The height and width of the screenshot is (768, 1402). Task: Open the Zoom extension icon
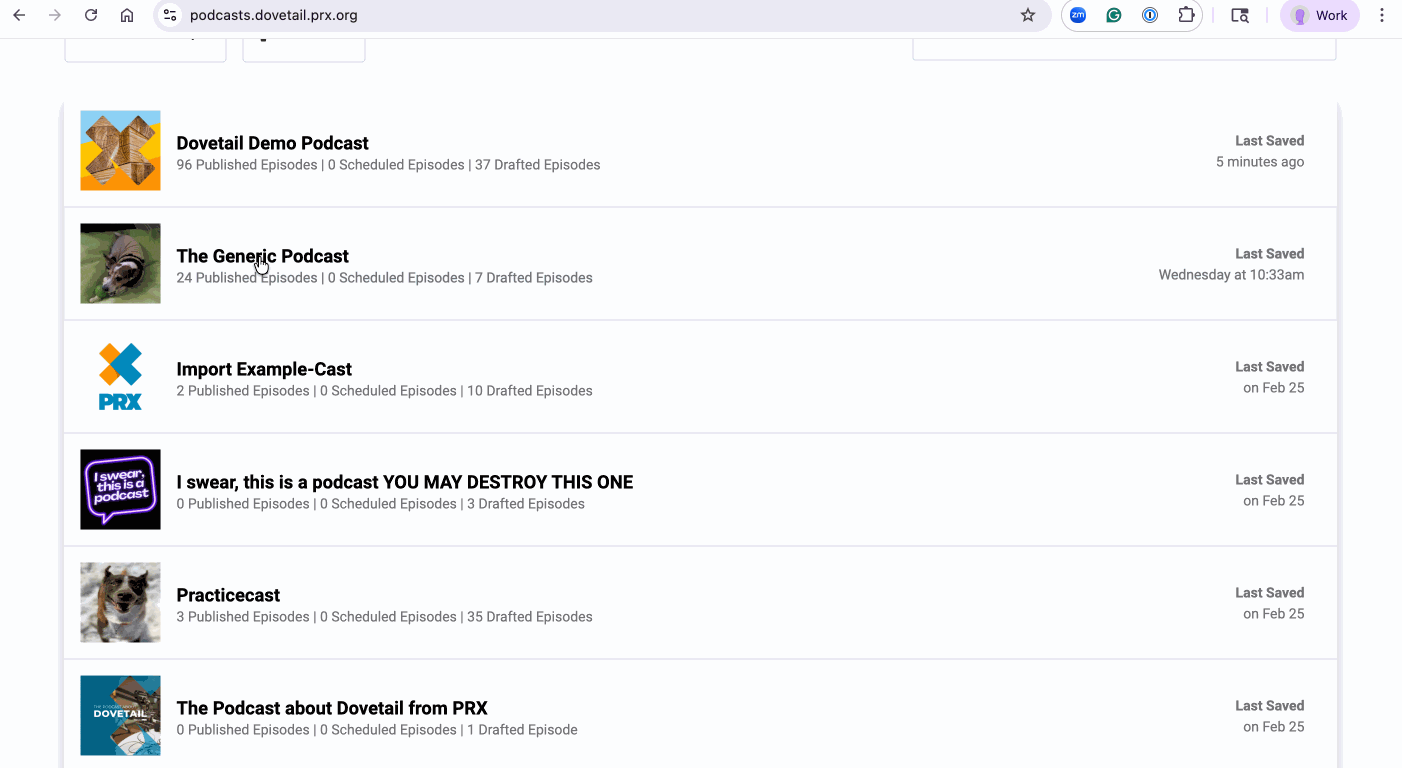(1078, 15)
